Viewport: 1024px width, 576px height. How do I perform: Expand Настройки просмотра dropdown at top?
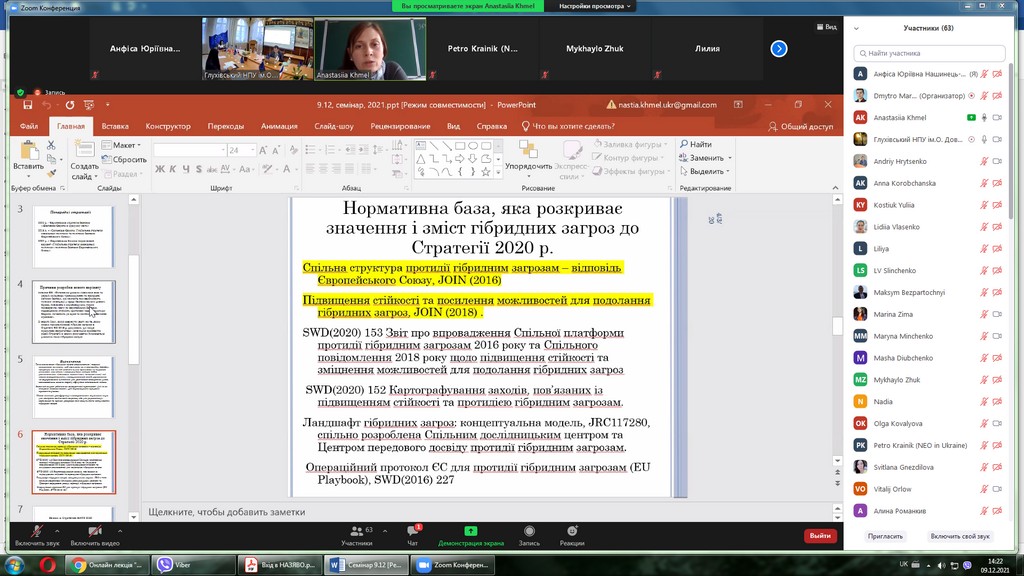(x=595, y=6)
